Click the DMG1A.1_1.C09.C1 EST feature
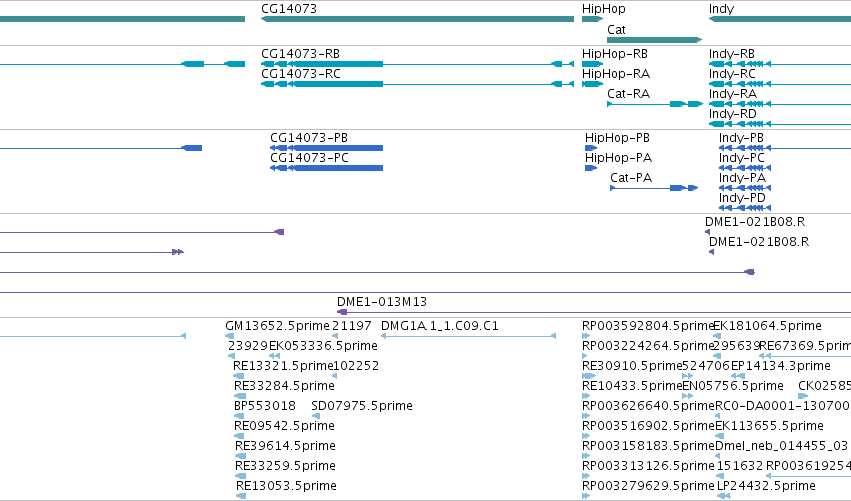This screenshot has height=501, width=851. pyautogui.click(x=468, y=336)
